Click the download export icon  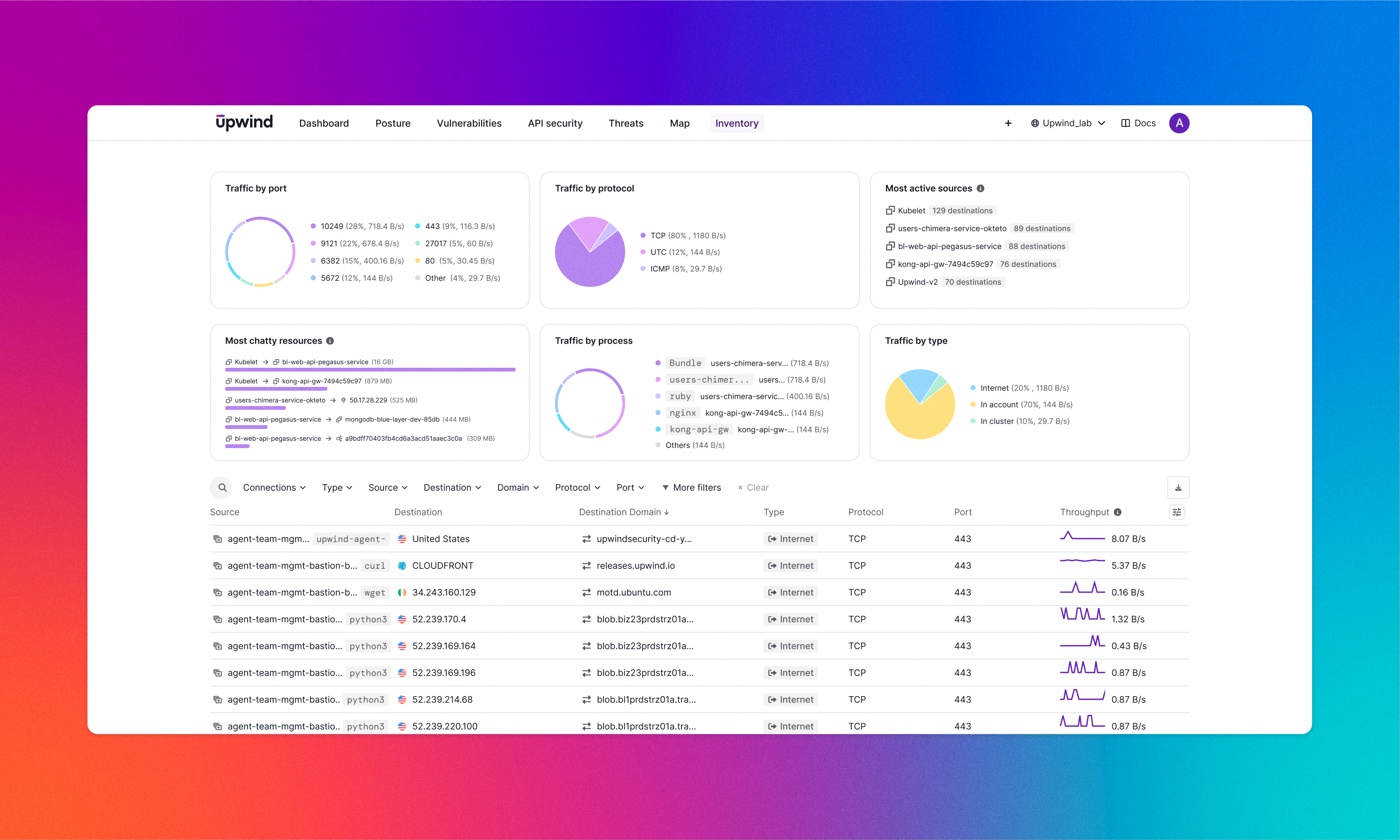pos(1177,488)
